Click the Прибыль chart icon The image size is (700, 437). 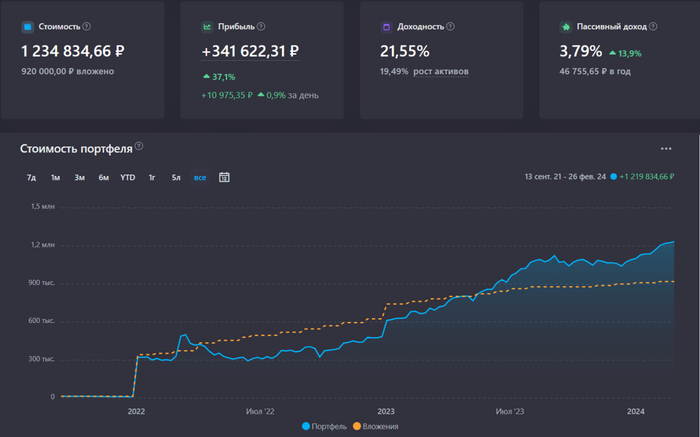[x=207, y=26]
